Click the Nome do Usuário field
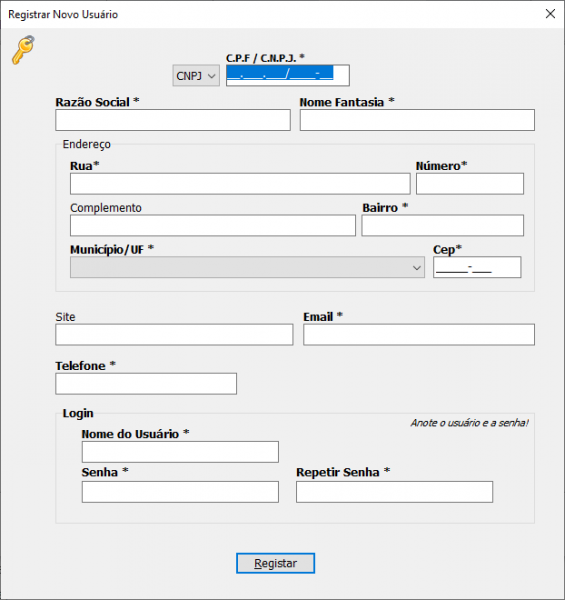Screen dimensions: 565x600 pos(180,452)
